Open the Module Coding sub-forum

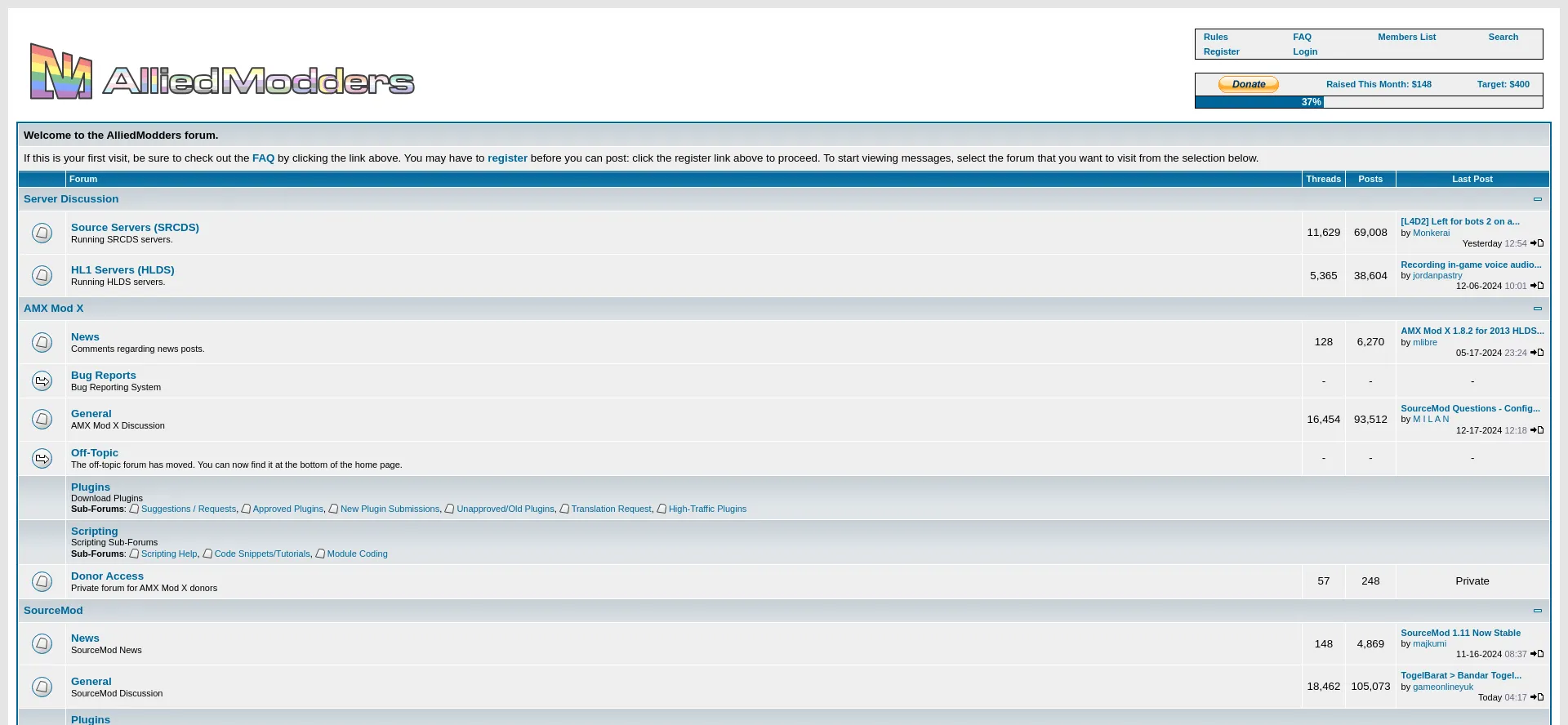pos(357,554)
